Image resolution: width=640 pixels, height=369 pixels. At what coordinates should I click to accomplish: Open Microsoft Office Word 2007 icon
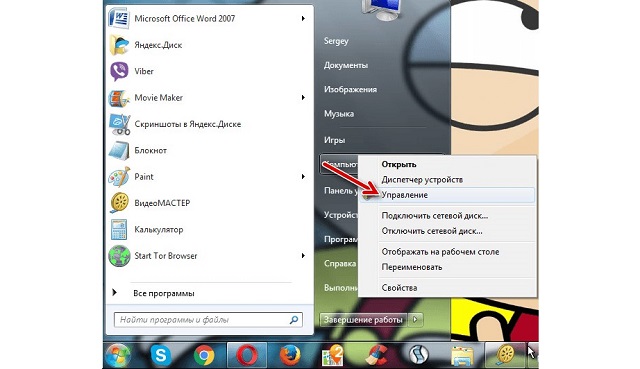tap(119, 18)
